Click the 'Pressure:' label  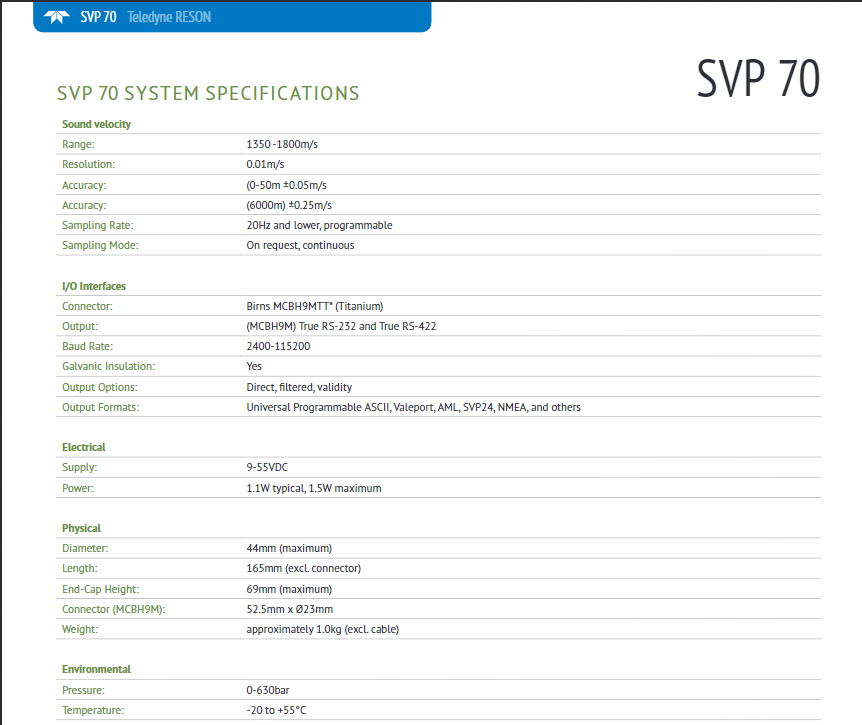(x=83, y=690)
